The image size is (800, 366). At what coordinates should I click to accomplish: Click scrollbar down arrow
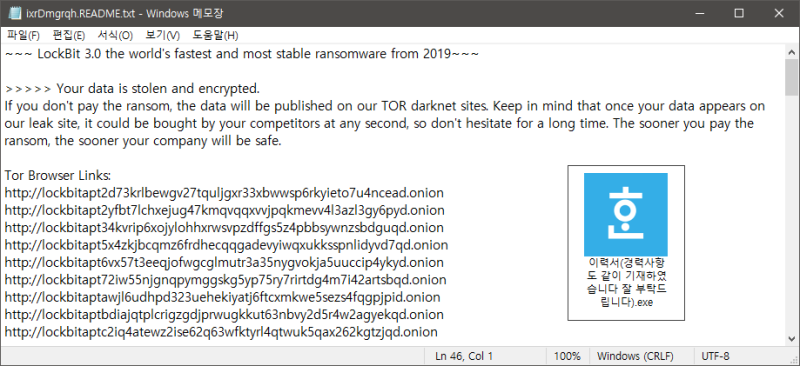click(791, 338)
